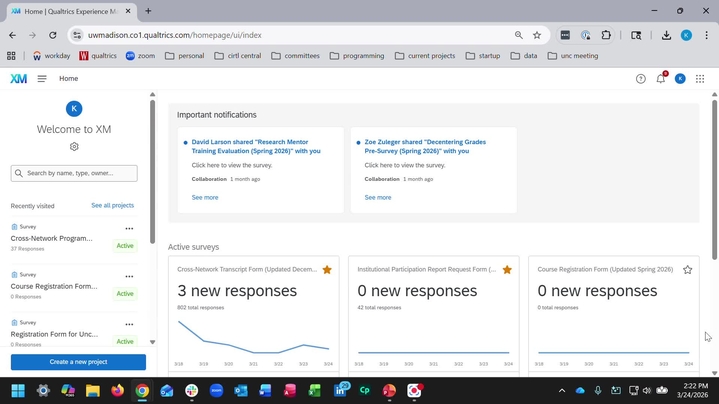The width and height of the screenshot is (719, 404).
Task: Unstar the Cross-Network Transcript Form survey
Action: (x=327, y=269)
